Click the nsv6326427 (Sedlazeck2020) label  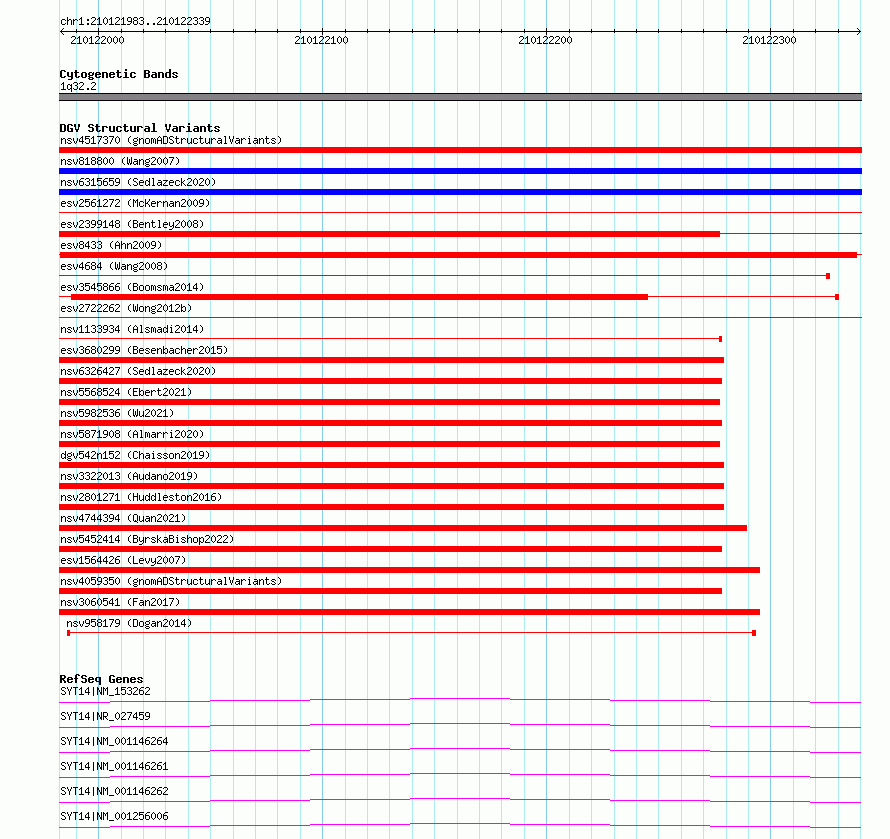click(138, 371)
